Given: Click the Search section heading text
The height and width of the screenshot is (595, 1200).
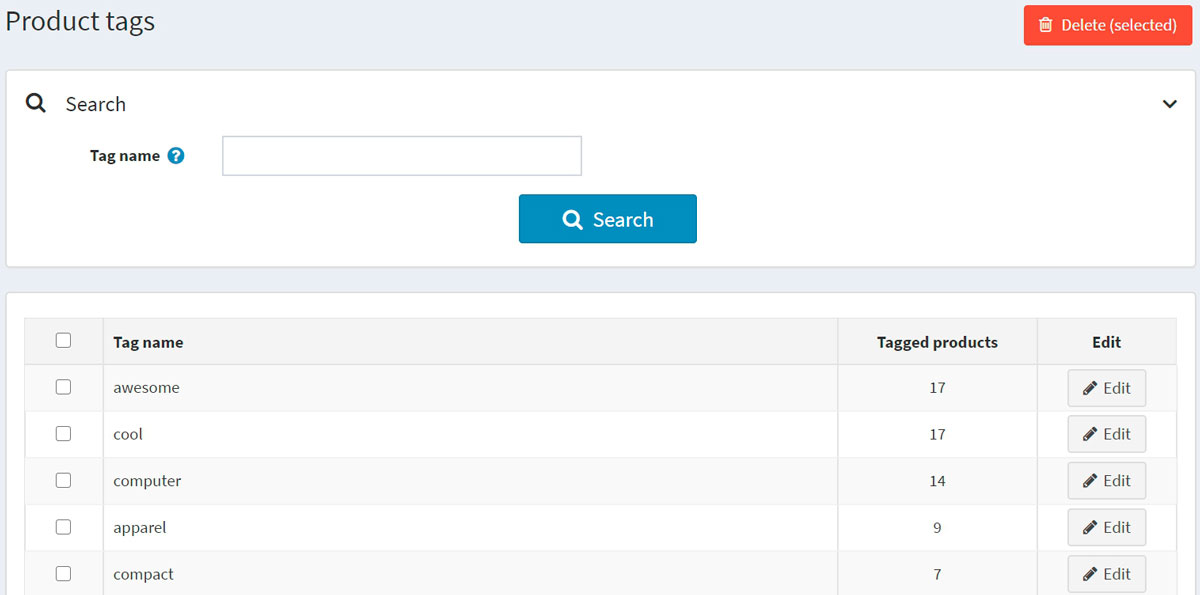Looking at the screenshot, I should 96,104.
